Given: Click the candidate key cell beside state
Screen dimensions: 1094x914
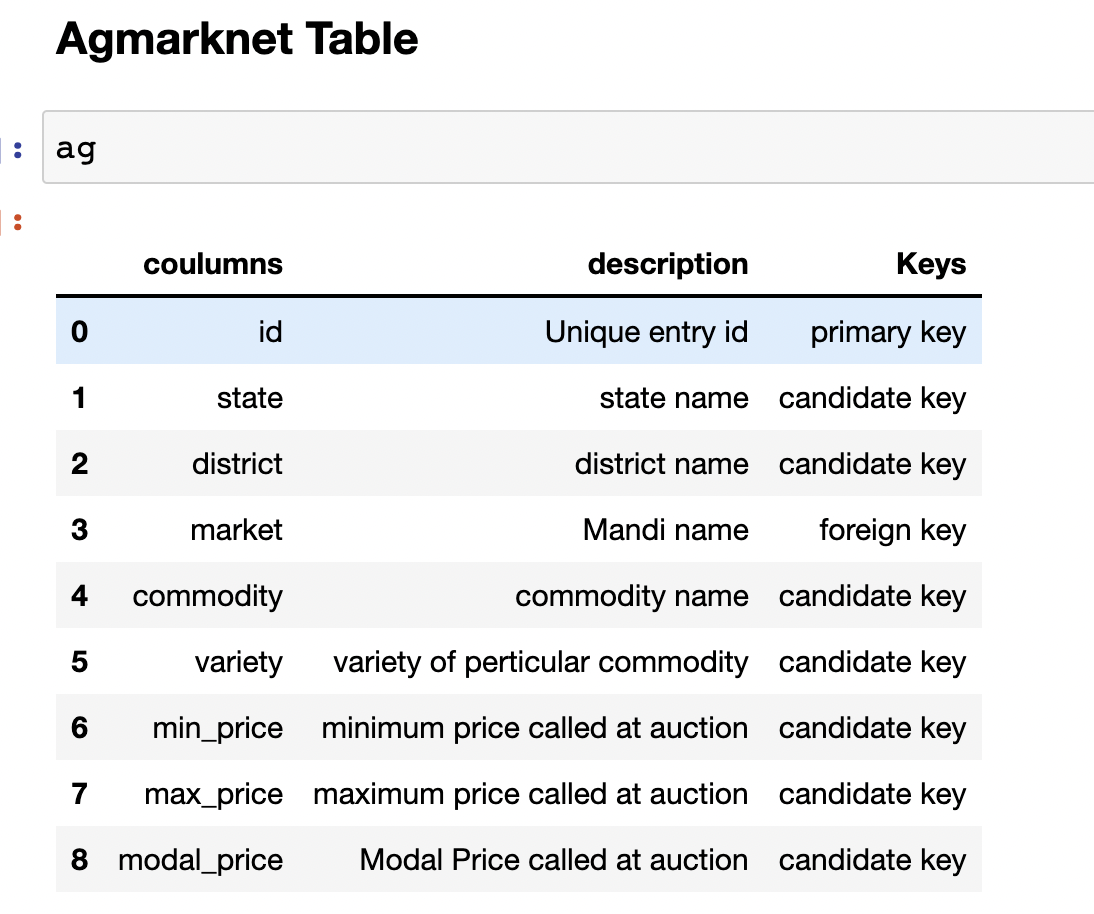Looking at the screenshot, I should 872,397.
